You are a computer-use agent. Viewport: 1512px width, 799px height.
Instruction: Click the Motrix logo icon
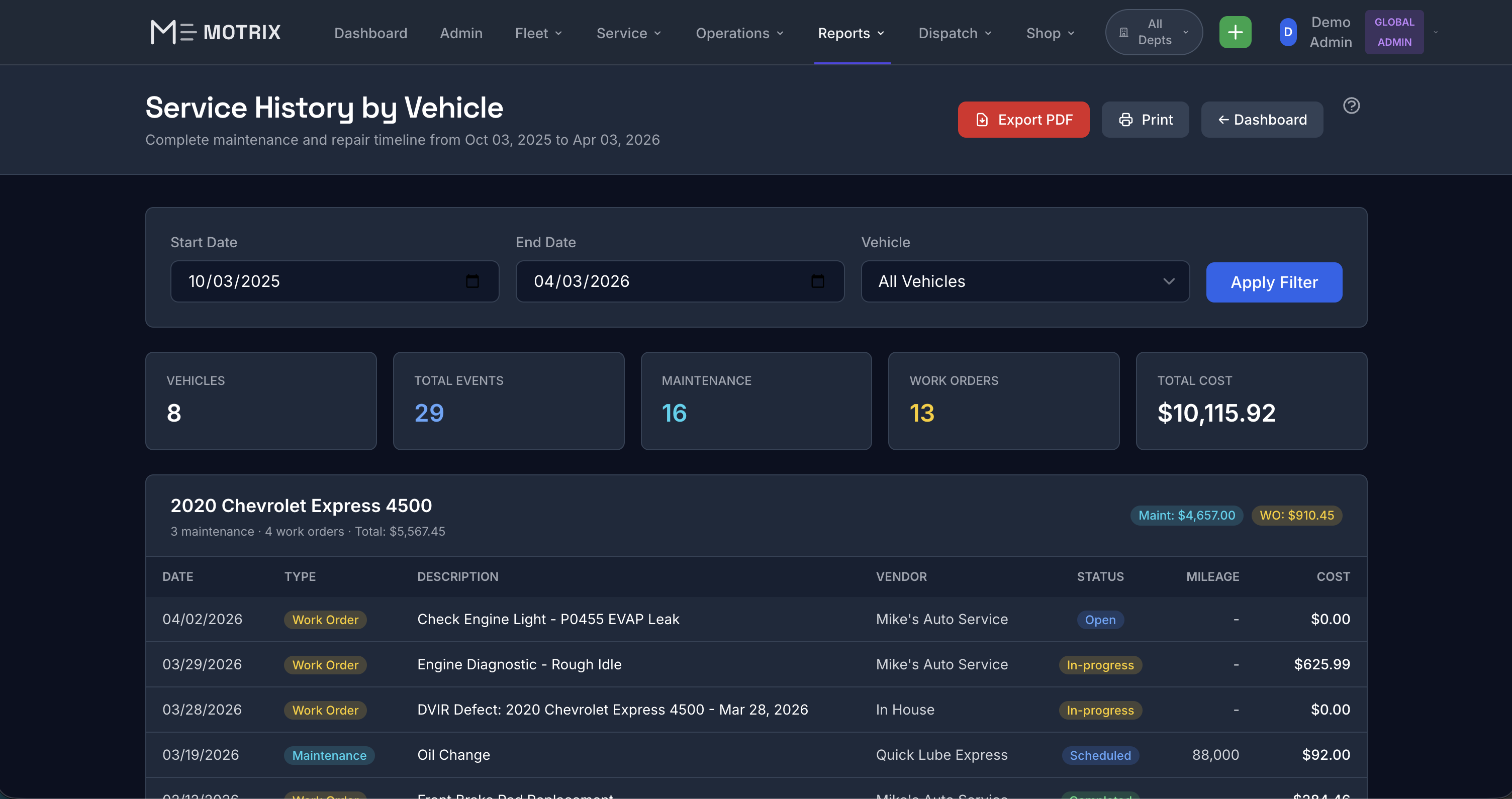click(x=172, y=32)
